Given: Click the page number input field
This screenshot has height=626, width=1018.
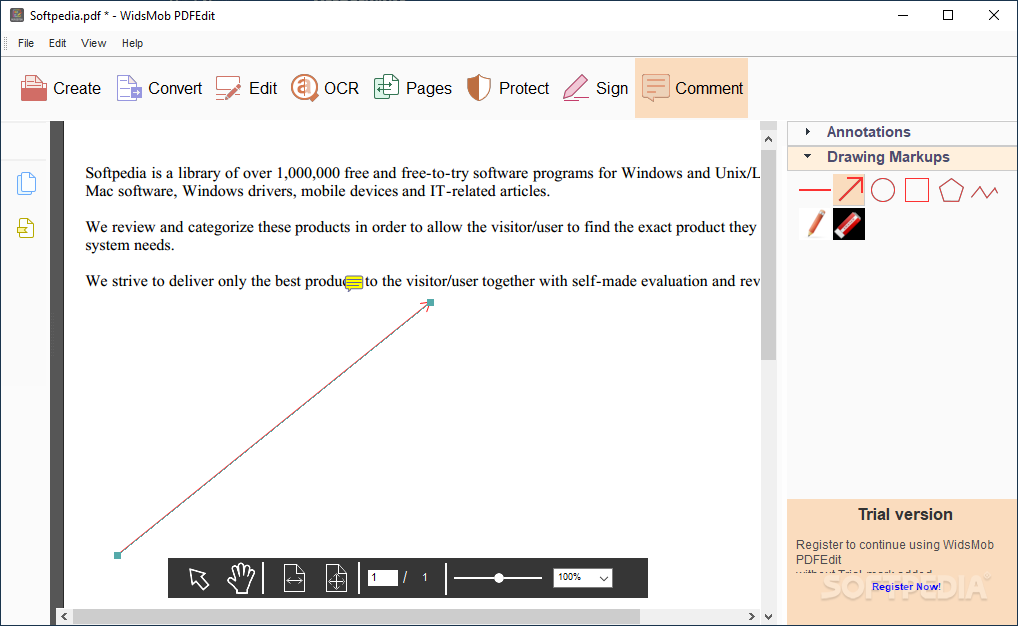Looking at the screenshot, I should coord(383,577).
